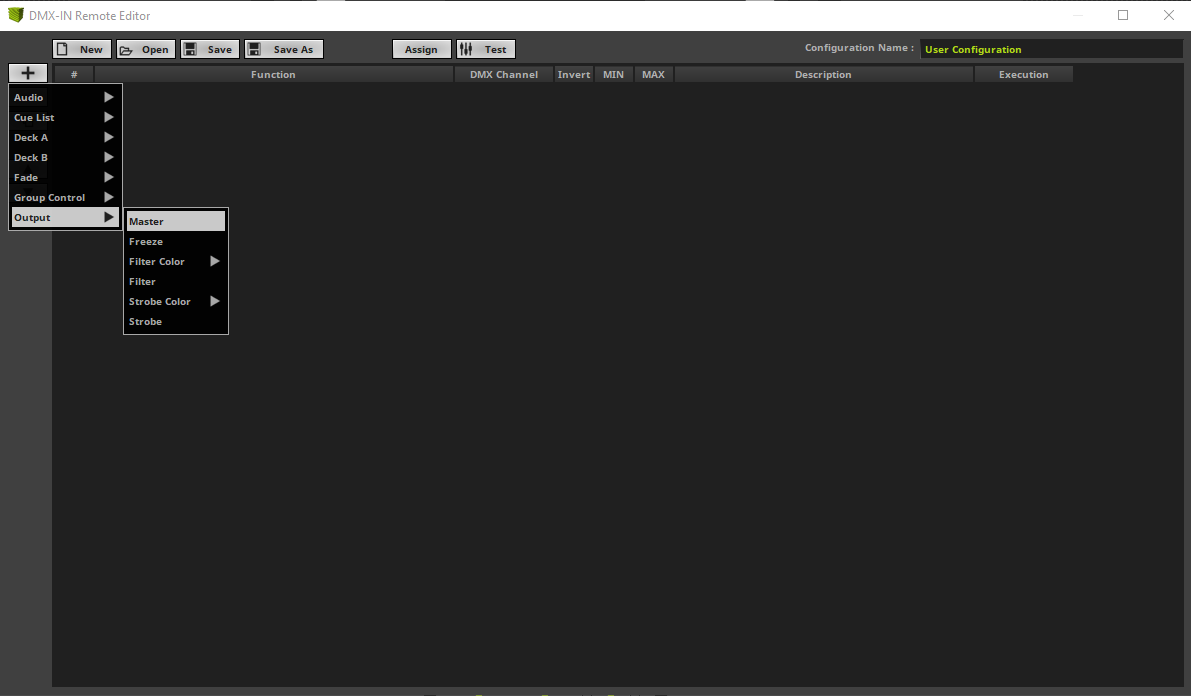
Task: Open the Deck B submenu
Action: pos(64,157)
